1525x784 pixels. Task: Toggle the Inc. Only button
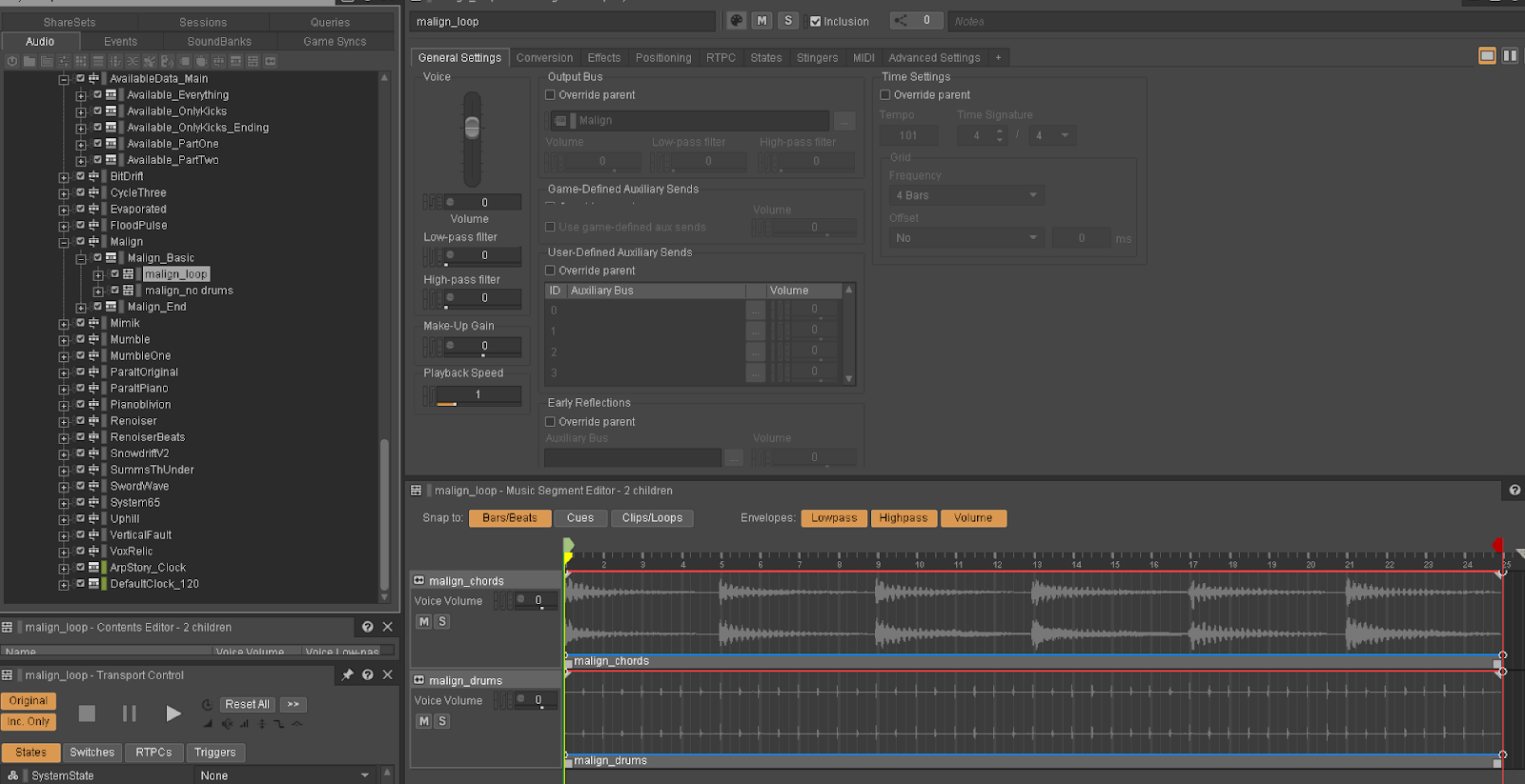29,722
